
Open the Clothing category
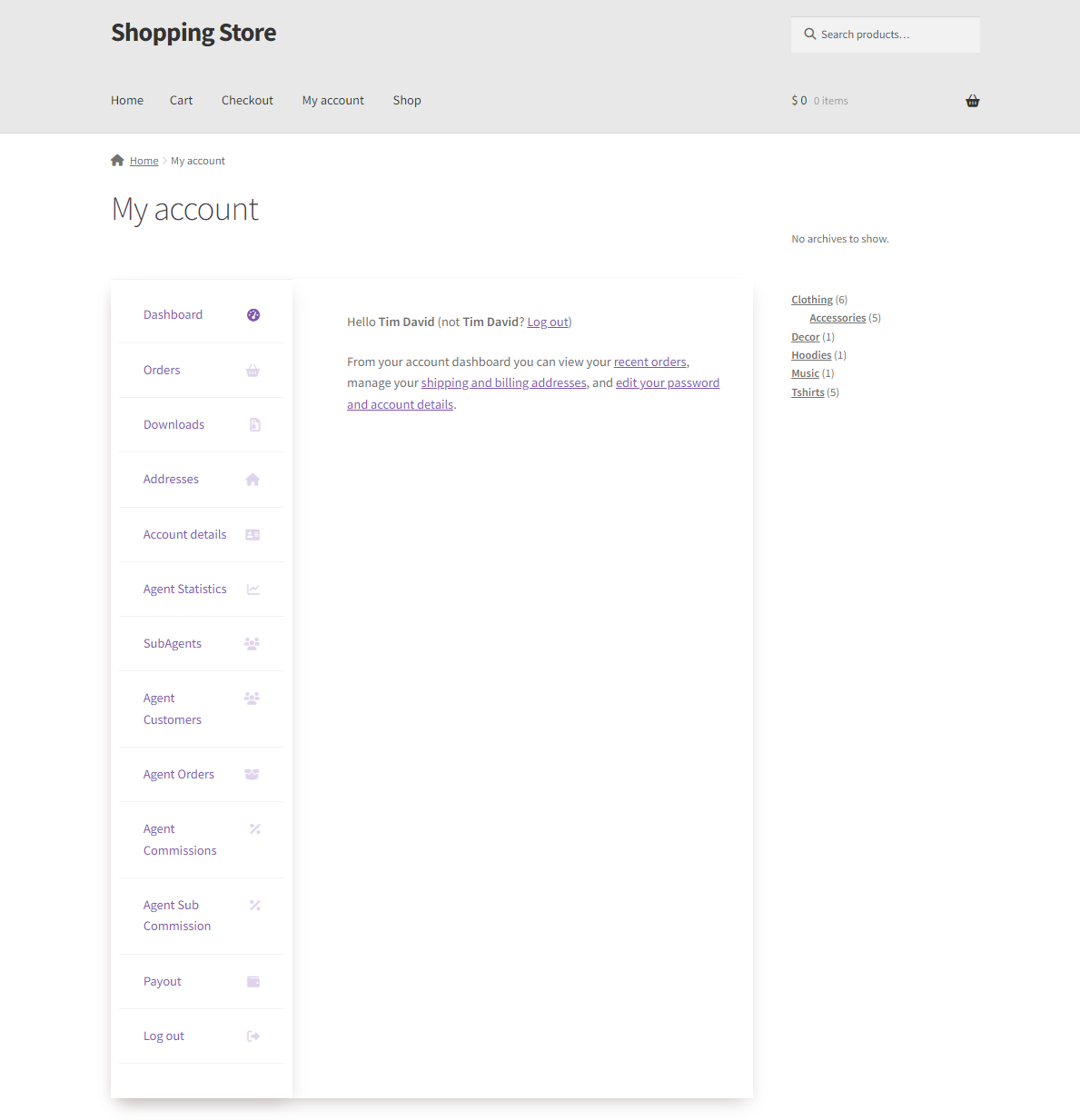pyautogui.click(x=812, y=300)
